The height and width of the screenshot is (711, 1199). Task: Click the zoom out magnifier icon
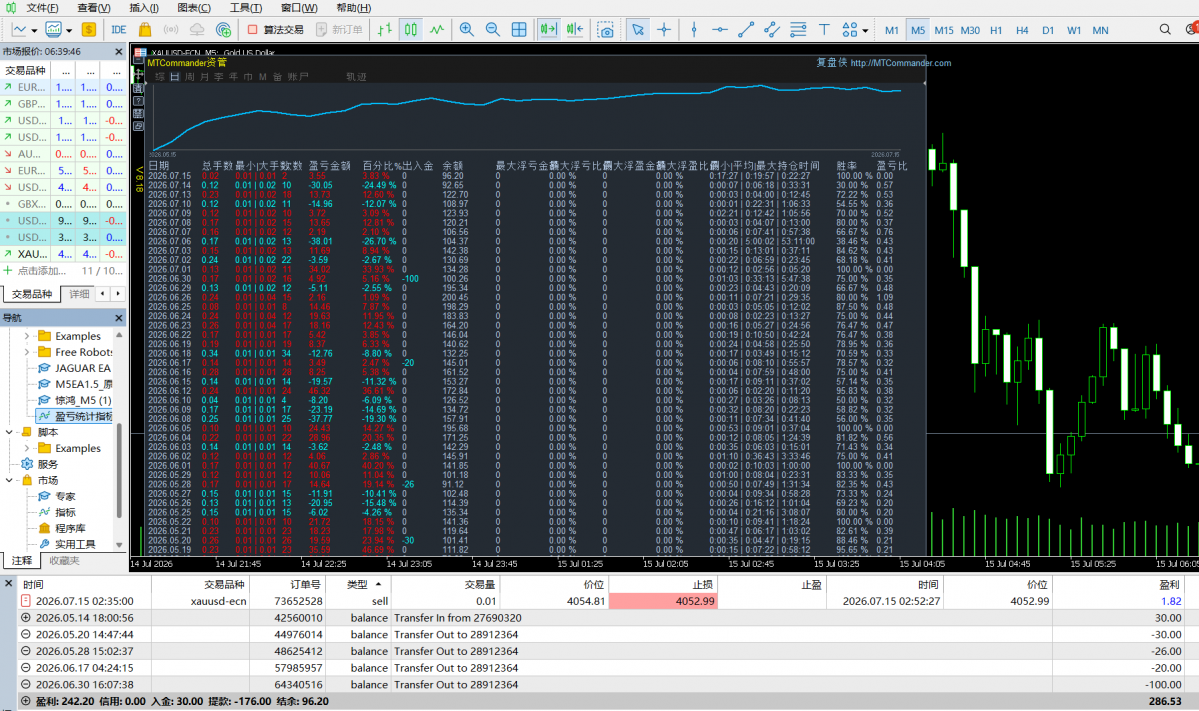(492, 30)
